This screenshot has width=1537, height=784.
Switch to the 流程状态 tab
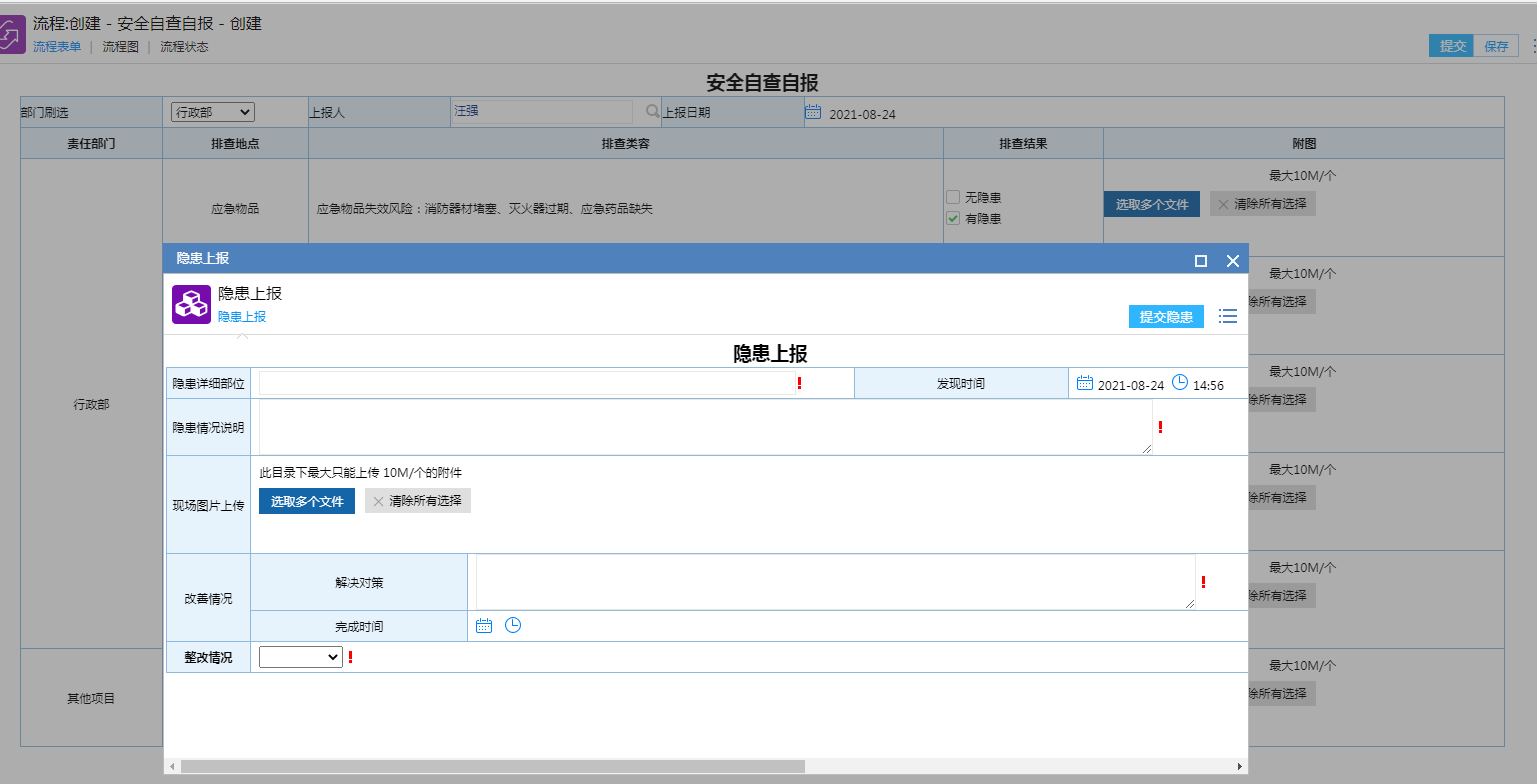point(184,47)
